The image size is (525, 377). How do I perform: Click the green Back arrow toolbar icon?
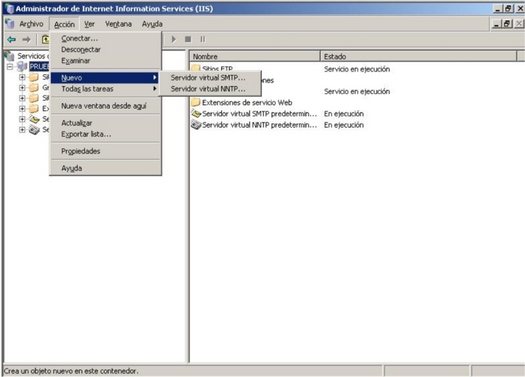click(12, 40)
